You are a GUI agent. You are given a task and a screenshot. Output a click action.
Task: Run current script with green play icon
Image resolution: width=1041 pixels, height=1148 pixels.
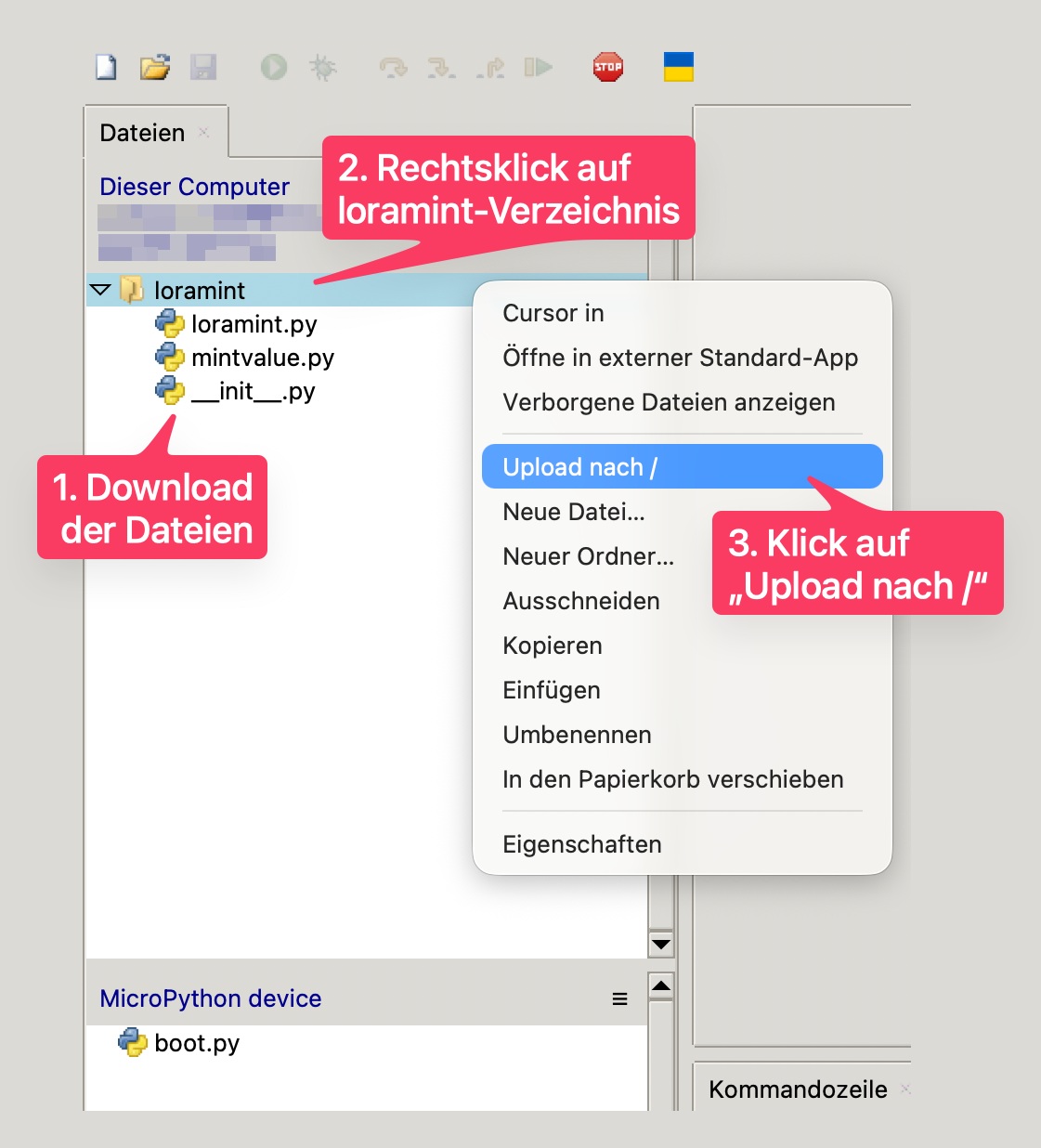pos(274,67)
